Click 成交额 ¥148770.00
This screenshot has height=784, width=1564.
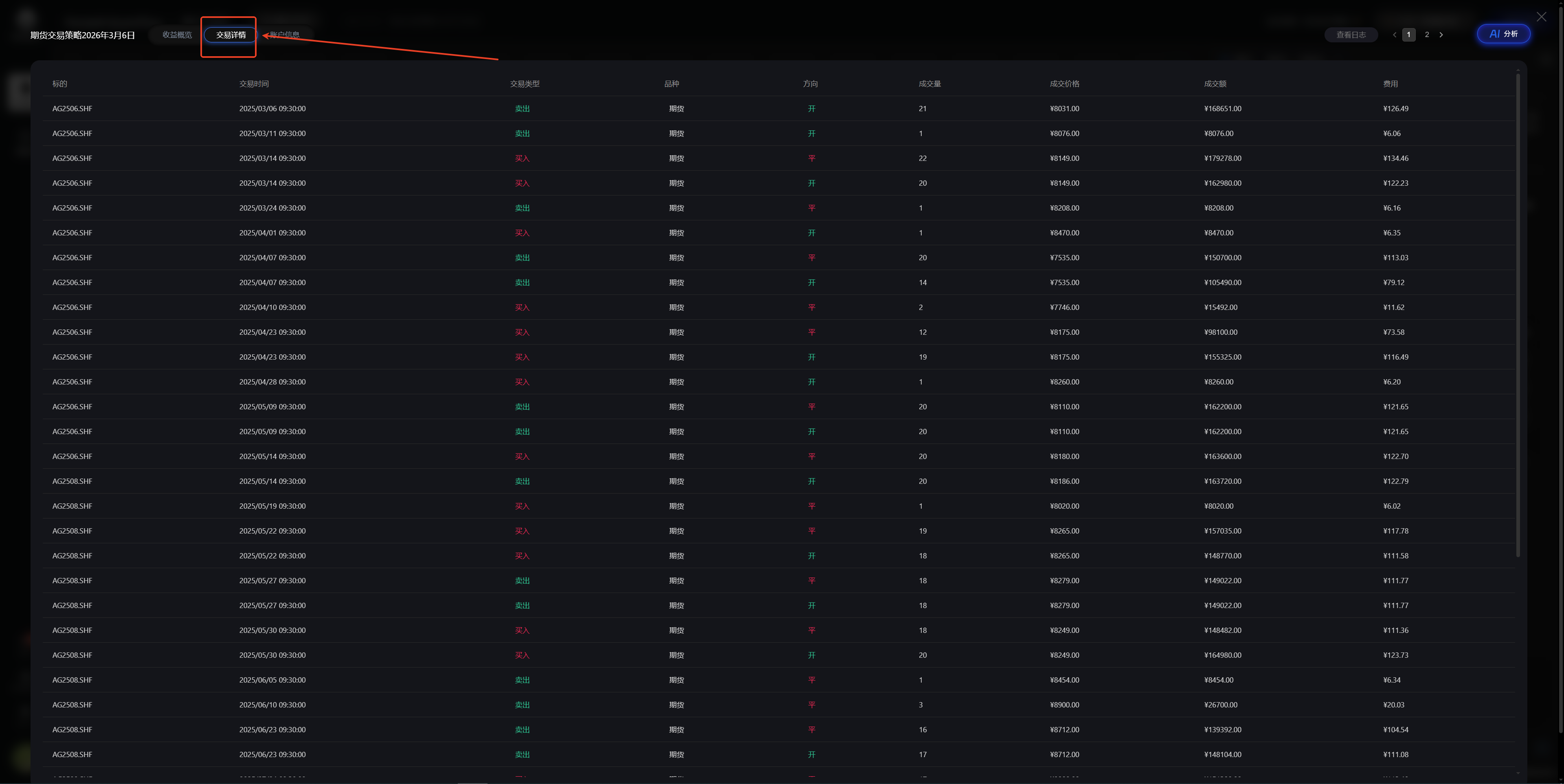(x=1223, y=556)
